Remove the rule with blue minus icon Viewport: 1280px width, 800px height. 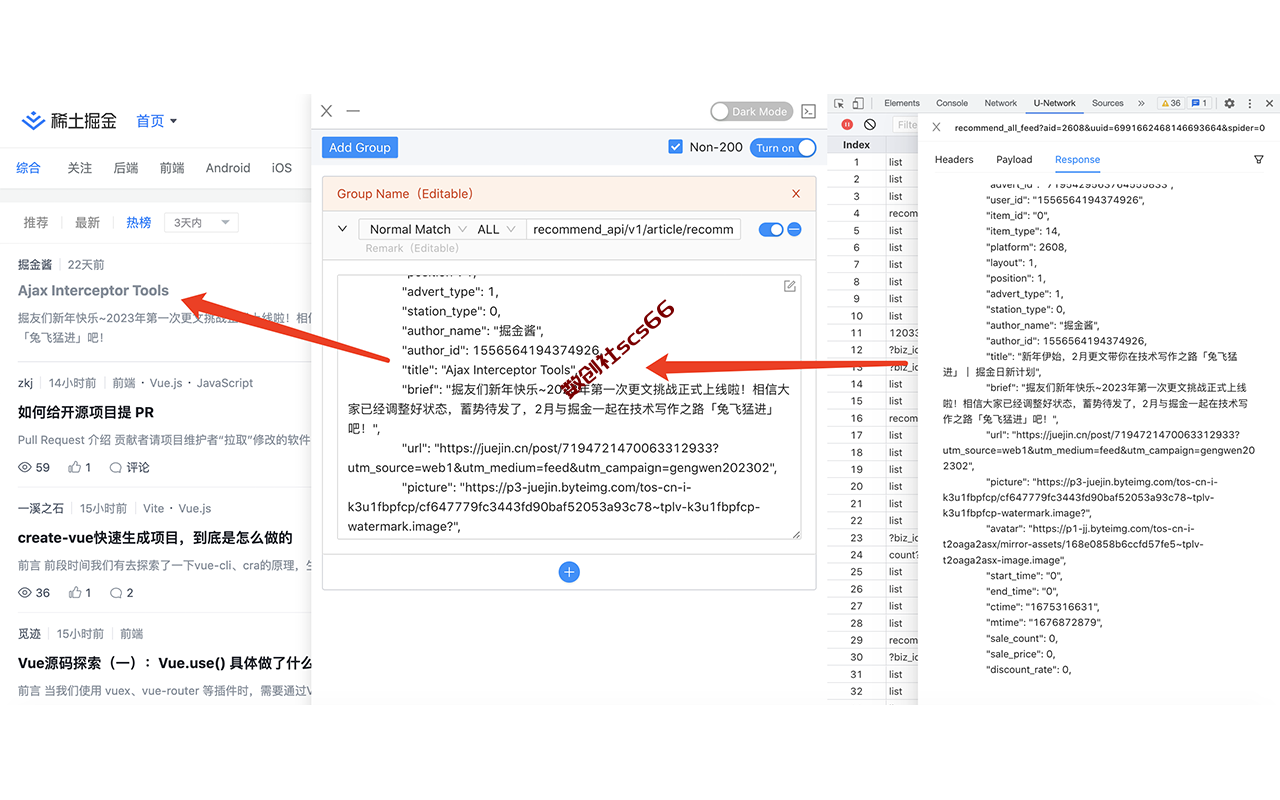click(794, 229)
